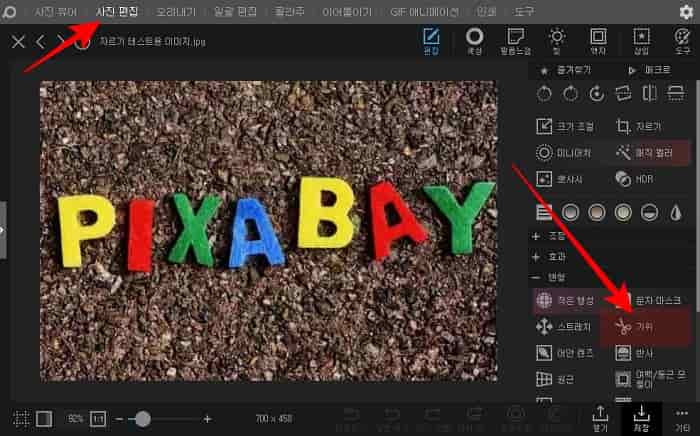Screen dimensions: 700x436
Task: Switch to the 사진 편집 (Editor) tab
Action: 117,12
